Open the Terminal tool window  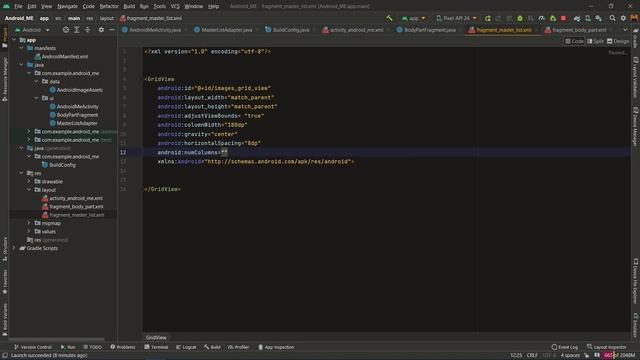156,347
